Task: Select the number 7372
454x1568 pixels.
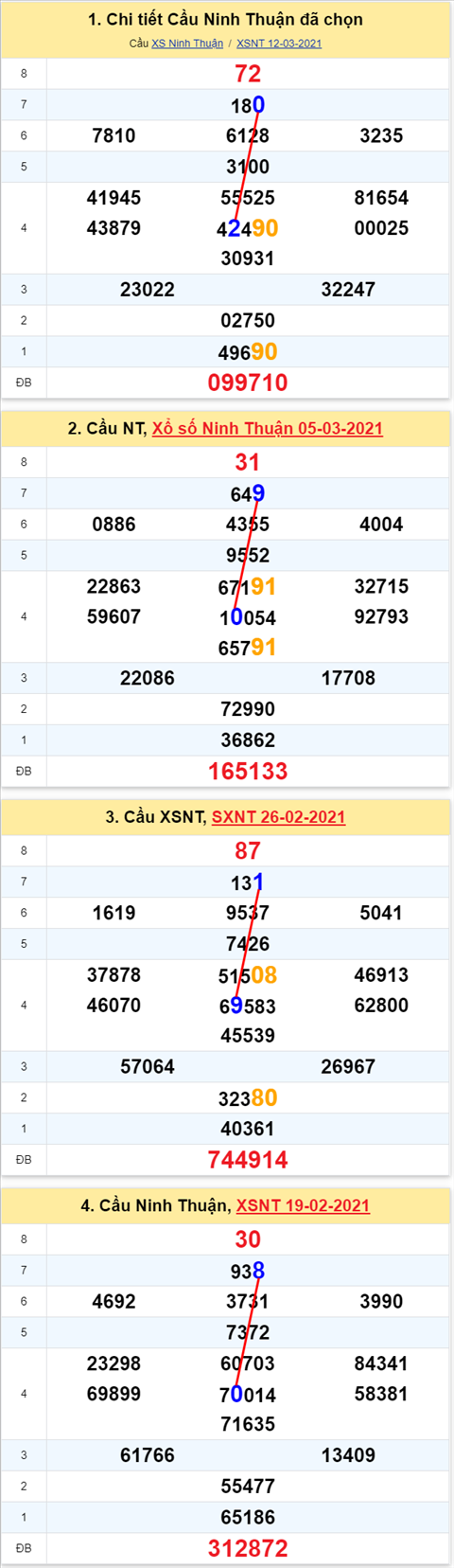Action: tap(248, 1332)
